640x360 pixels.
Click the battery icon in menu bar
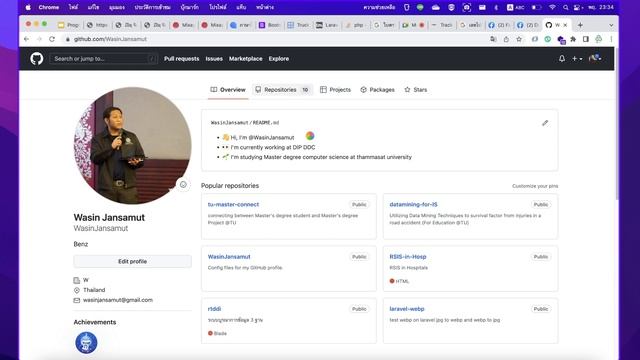(536, 7)
